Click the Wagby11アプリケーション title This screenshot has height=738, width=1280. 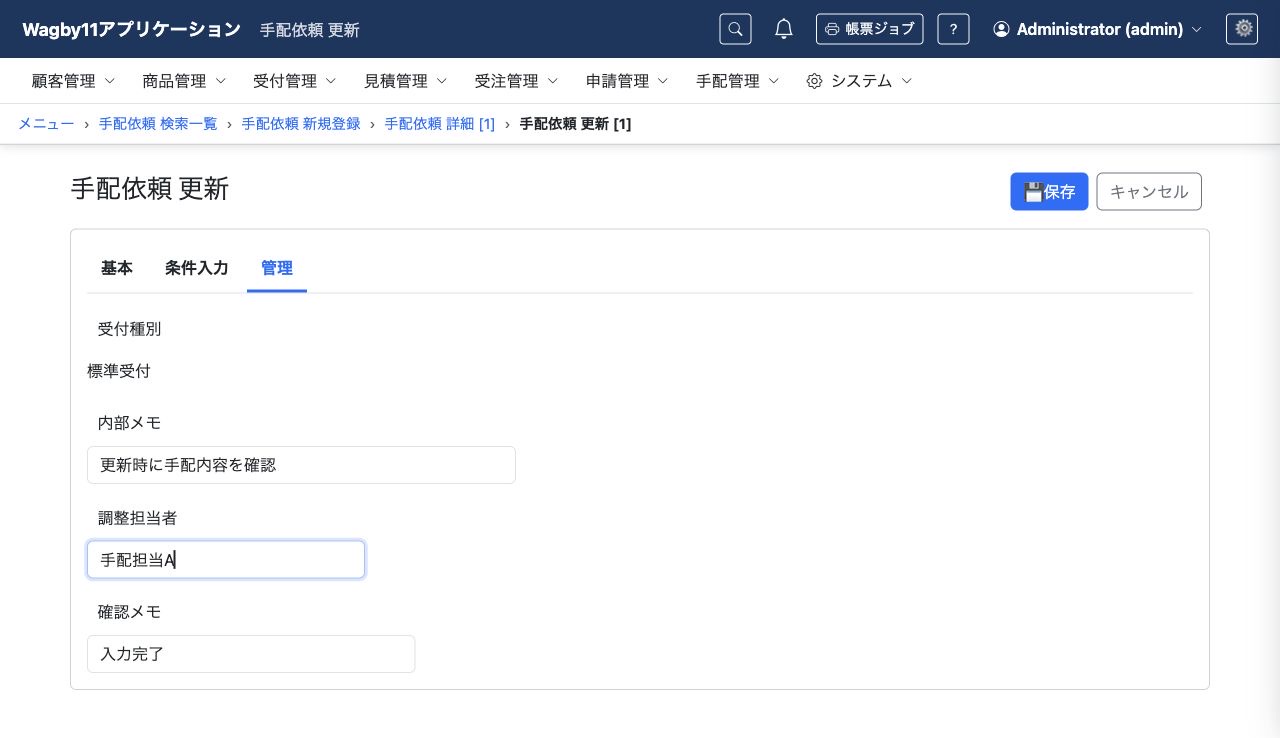pyautogui.click(x=131, y=29)
